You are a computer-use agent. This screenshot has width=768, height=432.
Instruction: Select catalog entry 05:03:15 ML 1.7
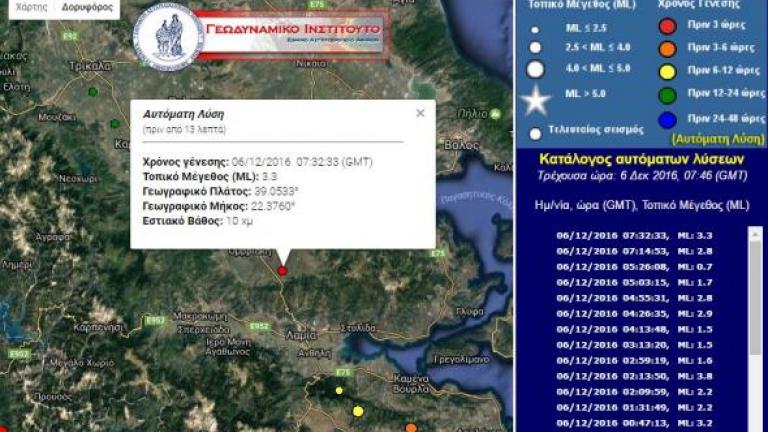tap(634, 283)
